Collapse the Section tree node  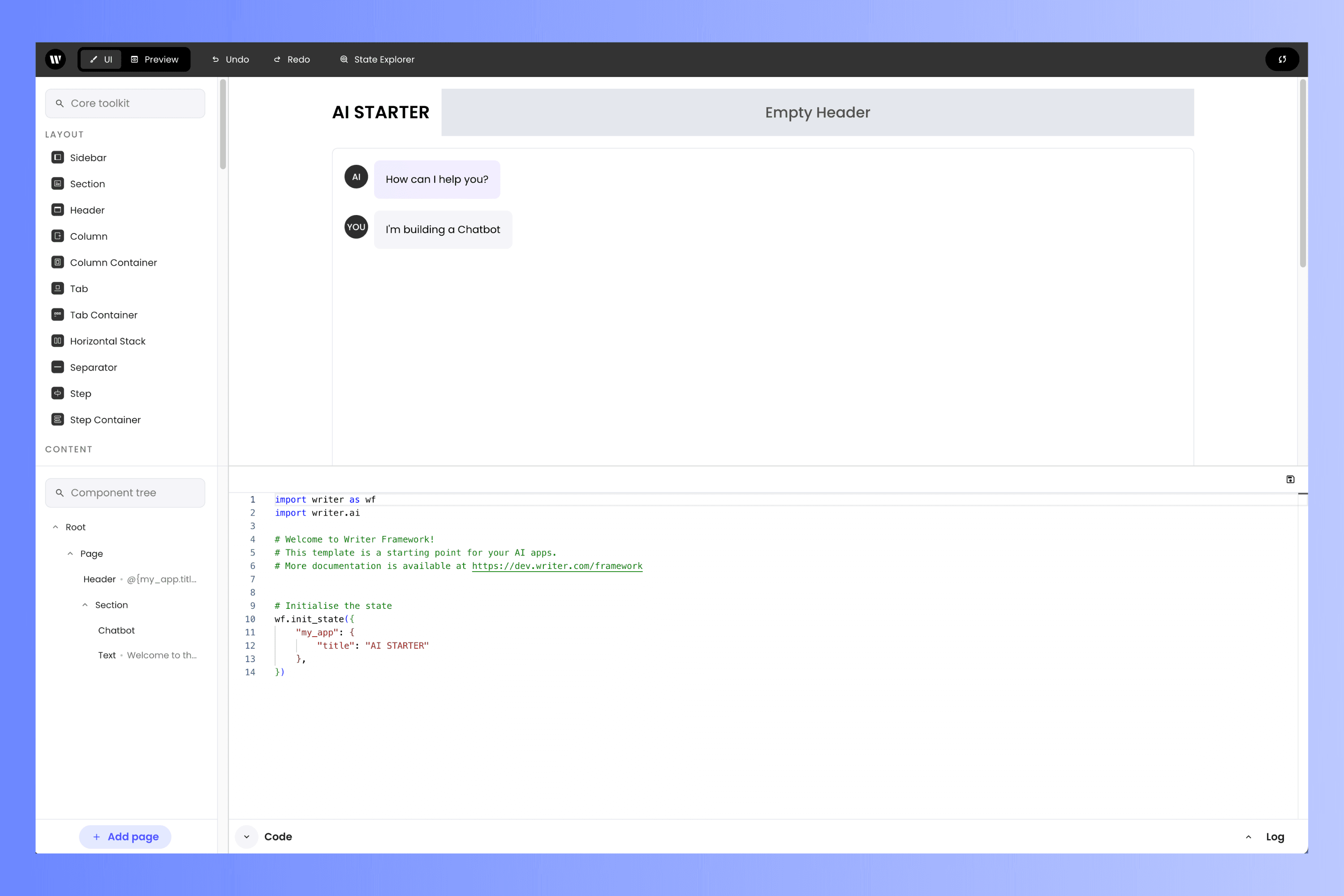coord(85,605)
